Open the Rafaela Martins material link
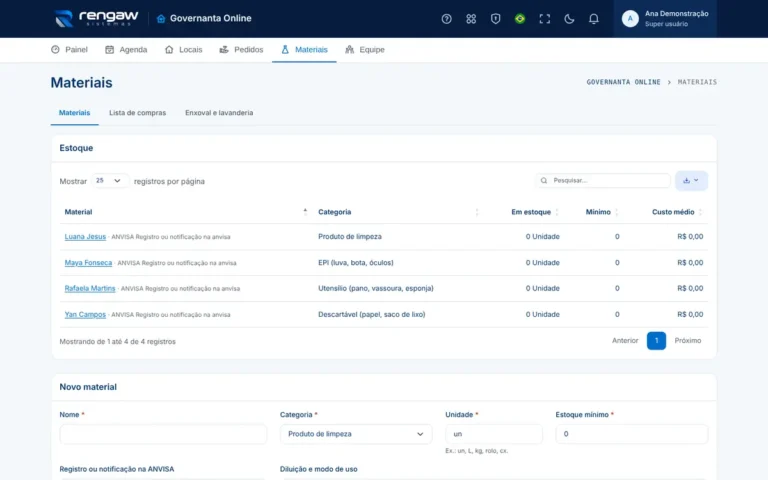Viewport: 768px width, 480px height. click(x=90, y=288)
